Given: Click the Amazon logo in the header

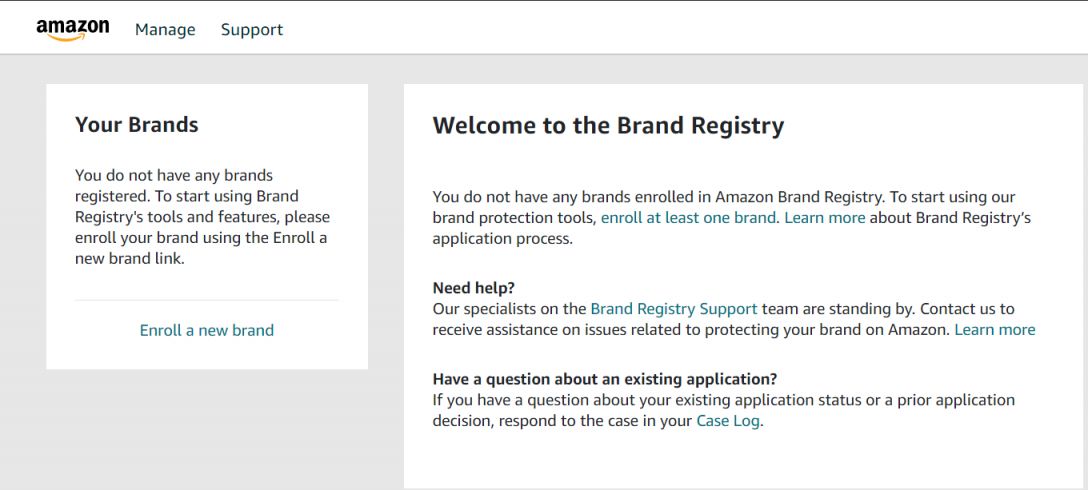Looking at the screenshot, I should 73,30.
